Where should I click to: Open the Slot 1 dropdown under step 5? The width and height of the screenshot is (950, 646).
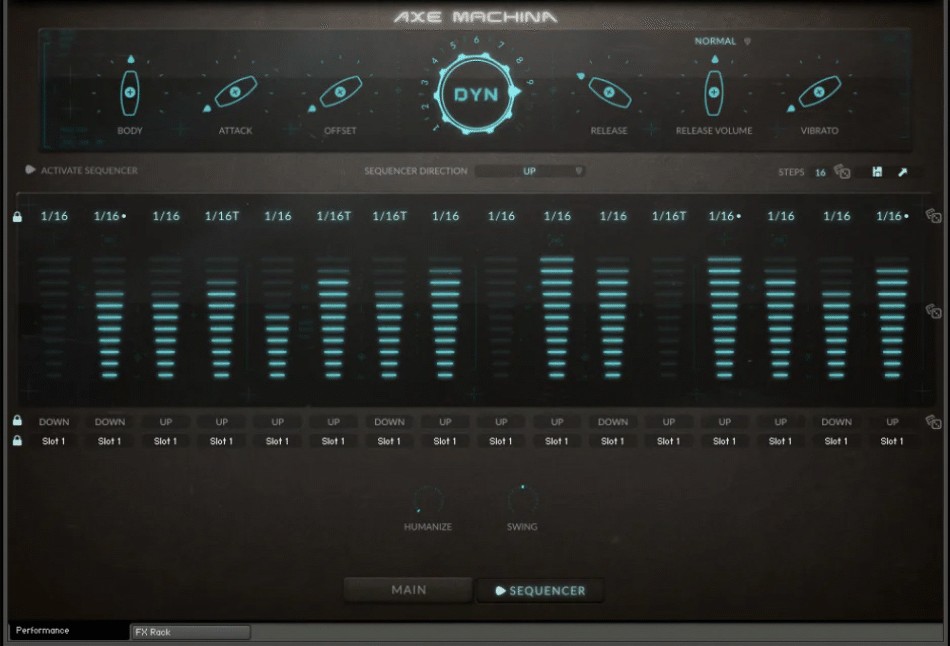[277, 441]
